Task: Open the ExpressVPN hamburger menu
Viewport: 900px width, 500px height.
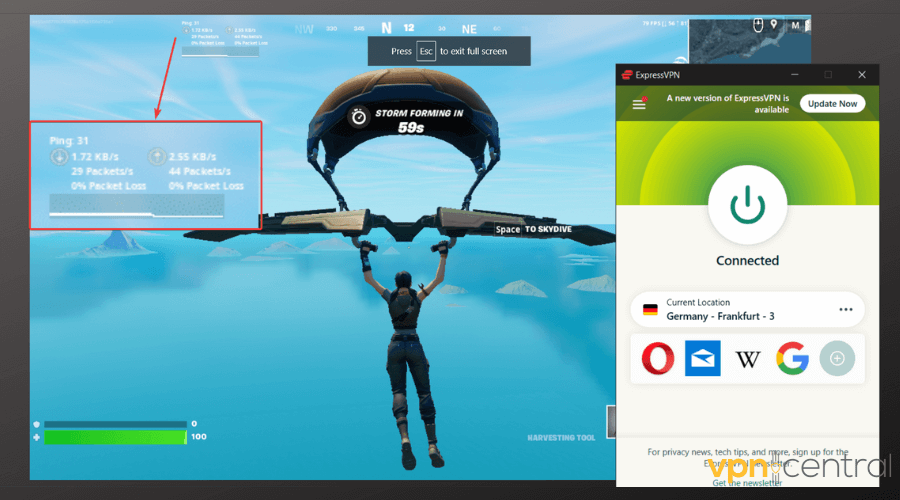Action: point(639,104)
